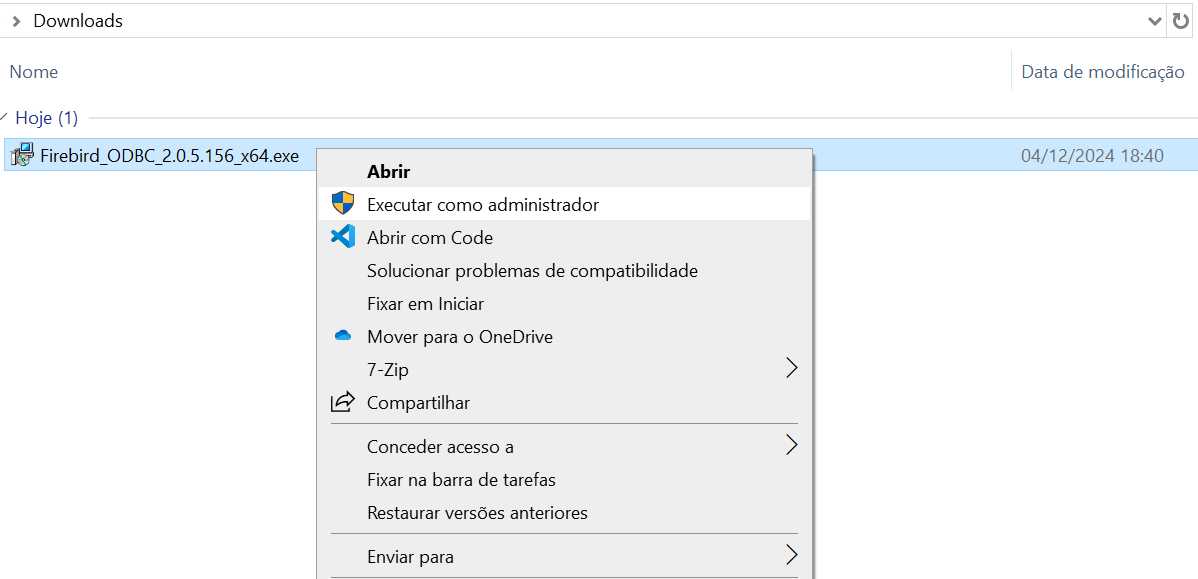The height and width of the screenshot is (579, 1198).
Task: Expand the Enviar para submenu arrow
Action: coord(792,555)
